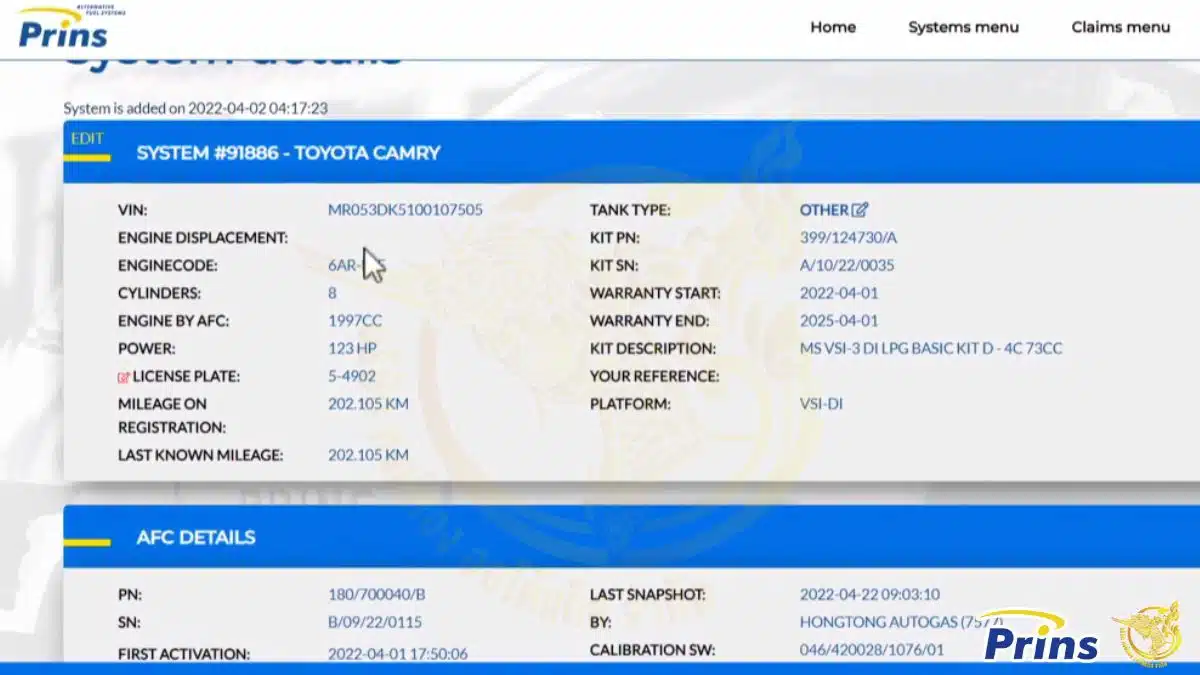The height and width of the screenshot is (675, 1200).
Task: Click the KIT PN value 399/124730/A
Action: click(849, 238)
